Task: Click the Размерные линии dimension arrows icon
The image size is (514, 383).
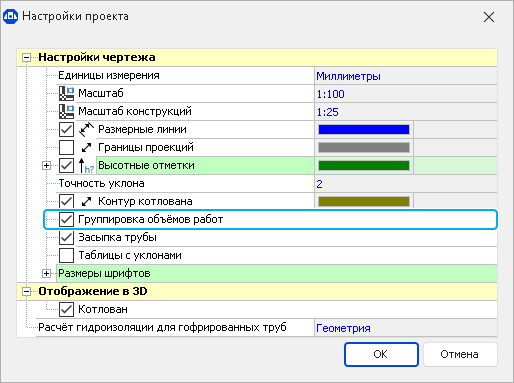Action: coord(86,129)
